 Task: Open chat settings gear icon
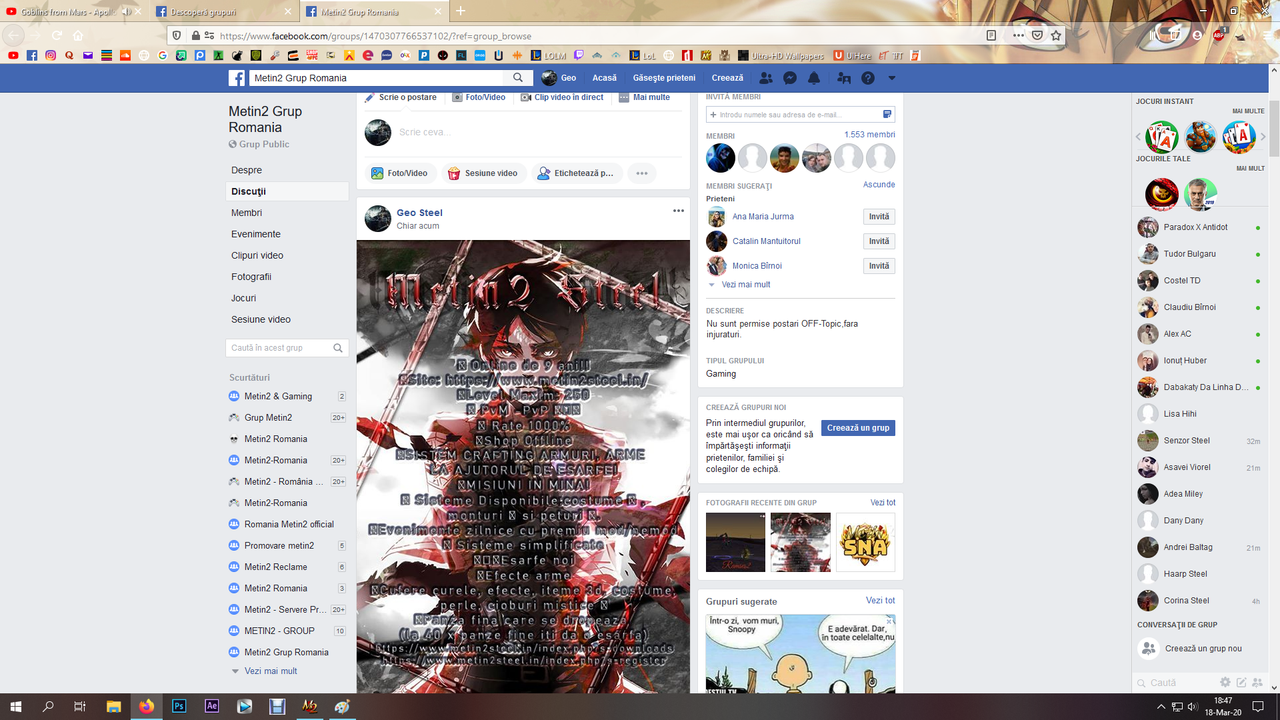1225,682
